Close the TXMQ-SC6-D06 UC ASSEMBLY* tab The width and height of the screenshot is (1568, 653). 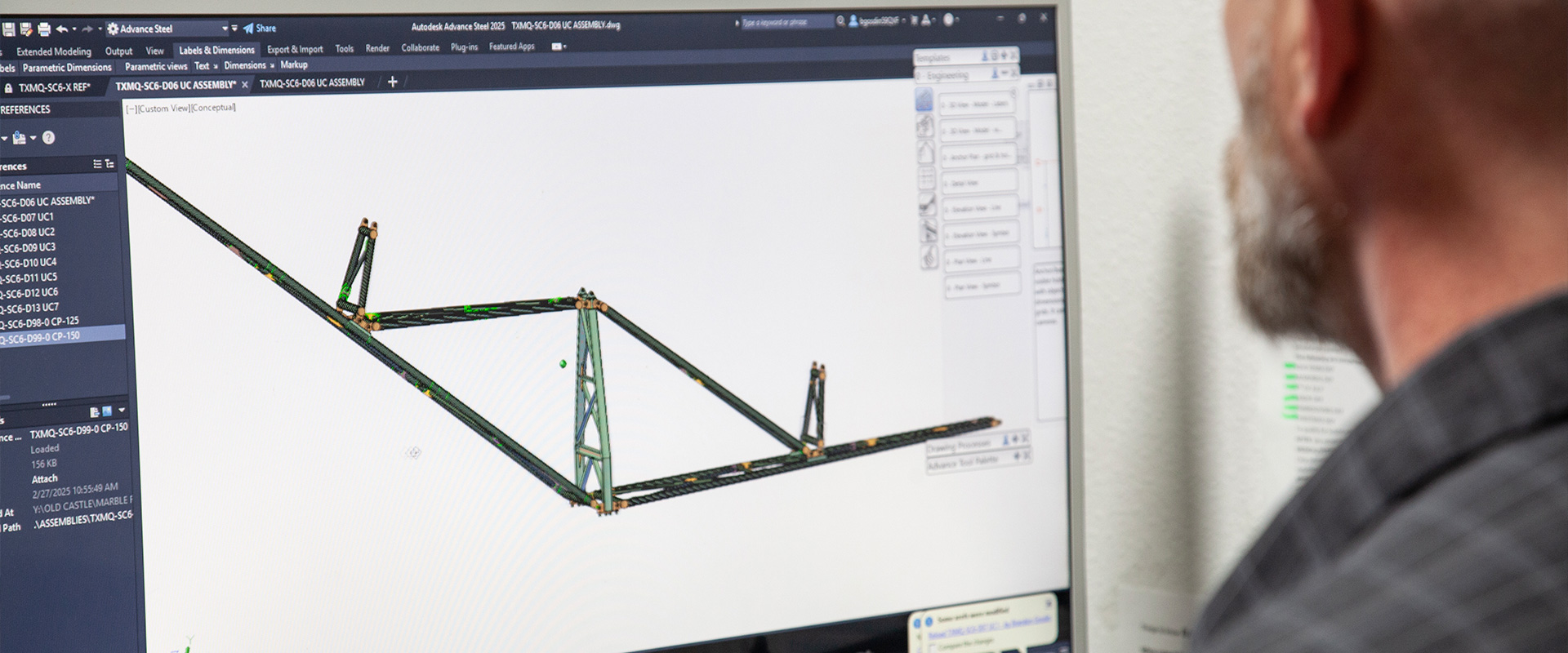pos(244,85)
